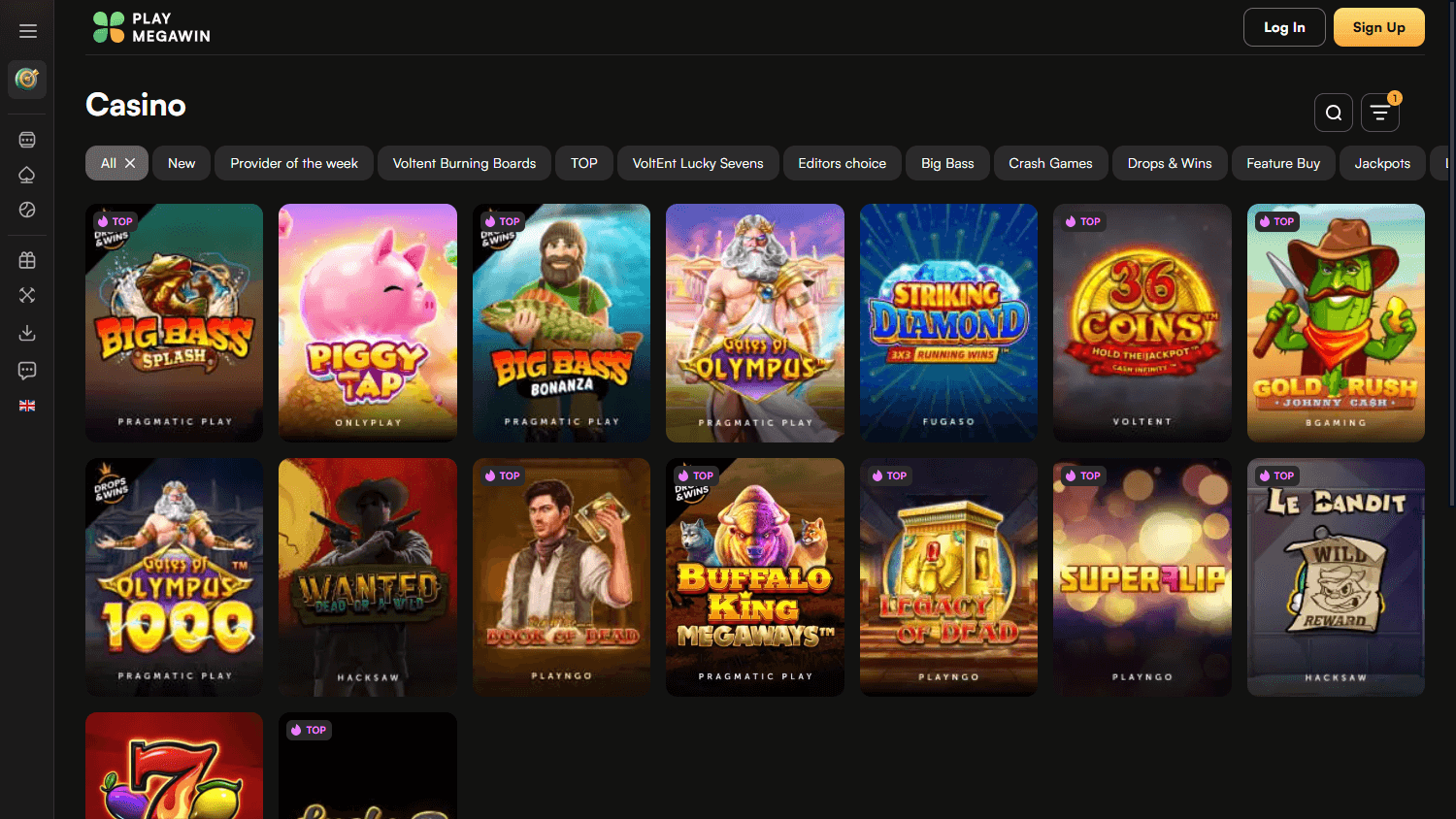Open the game search icon
The width and height of the screenshot is (1456, 819).
(1333, 112)
